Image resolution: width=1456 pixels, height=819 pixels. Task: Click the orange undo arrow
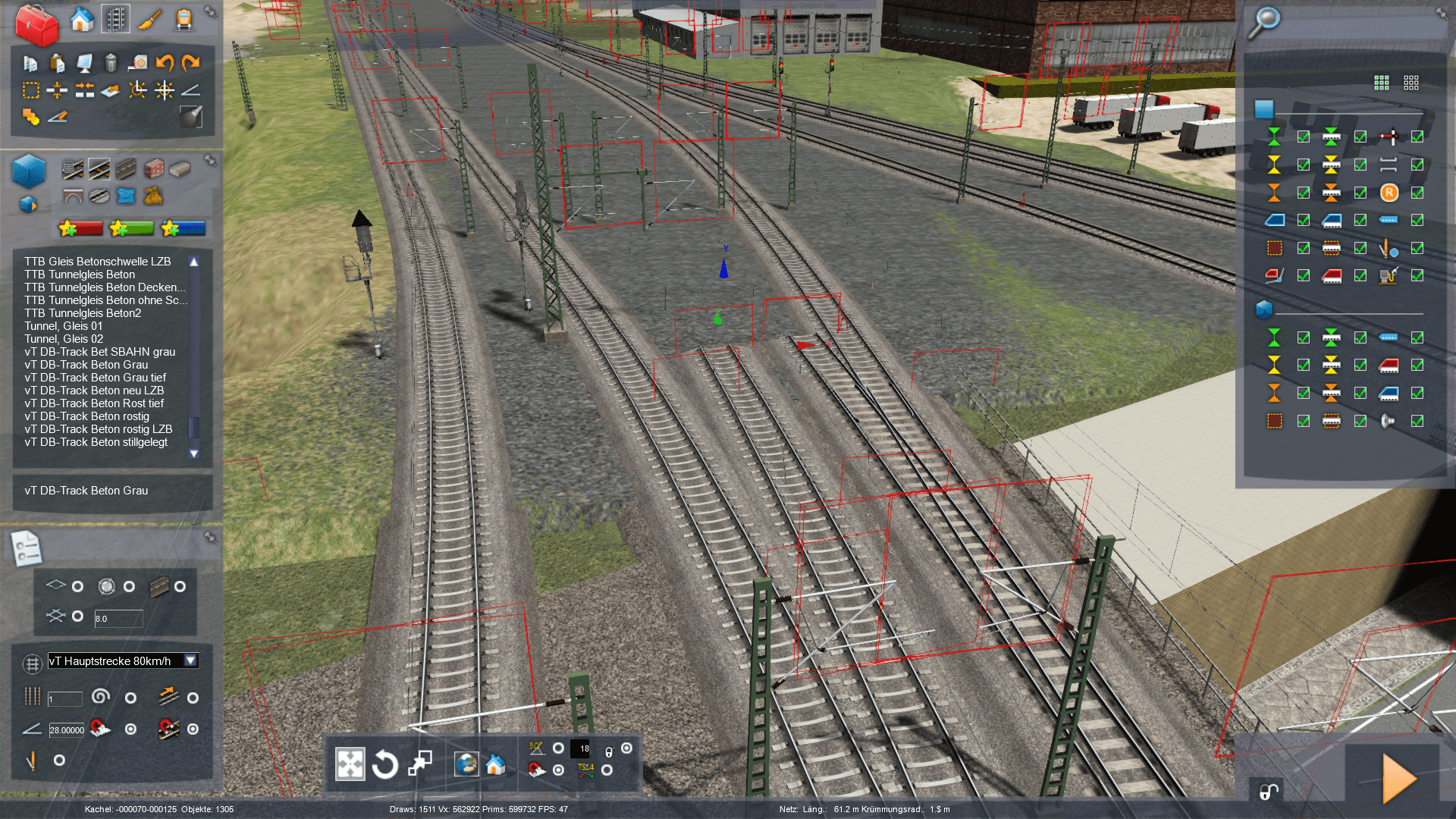(x=165, y=63)
